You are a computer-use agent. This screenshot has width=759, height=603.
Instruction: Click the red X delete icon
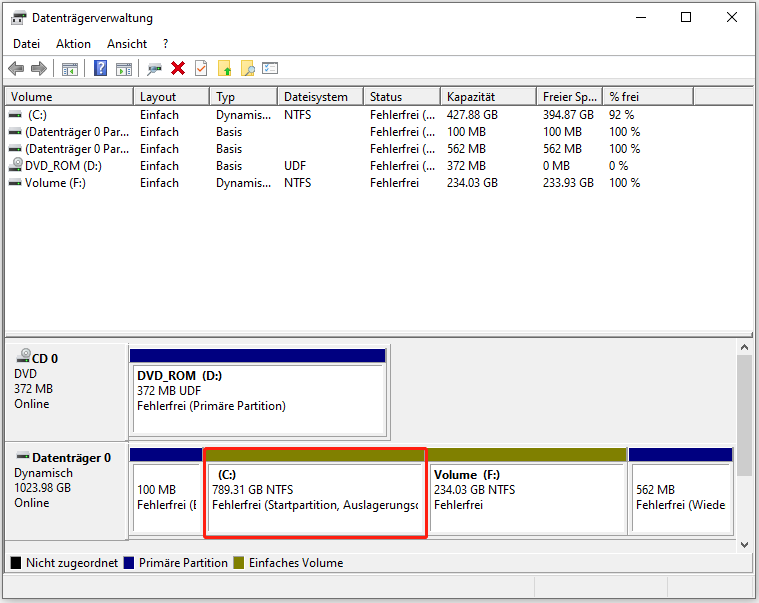click(178, 68)
